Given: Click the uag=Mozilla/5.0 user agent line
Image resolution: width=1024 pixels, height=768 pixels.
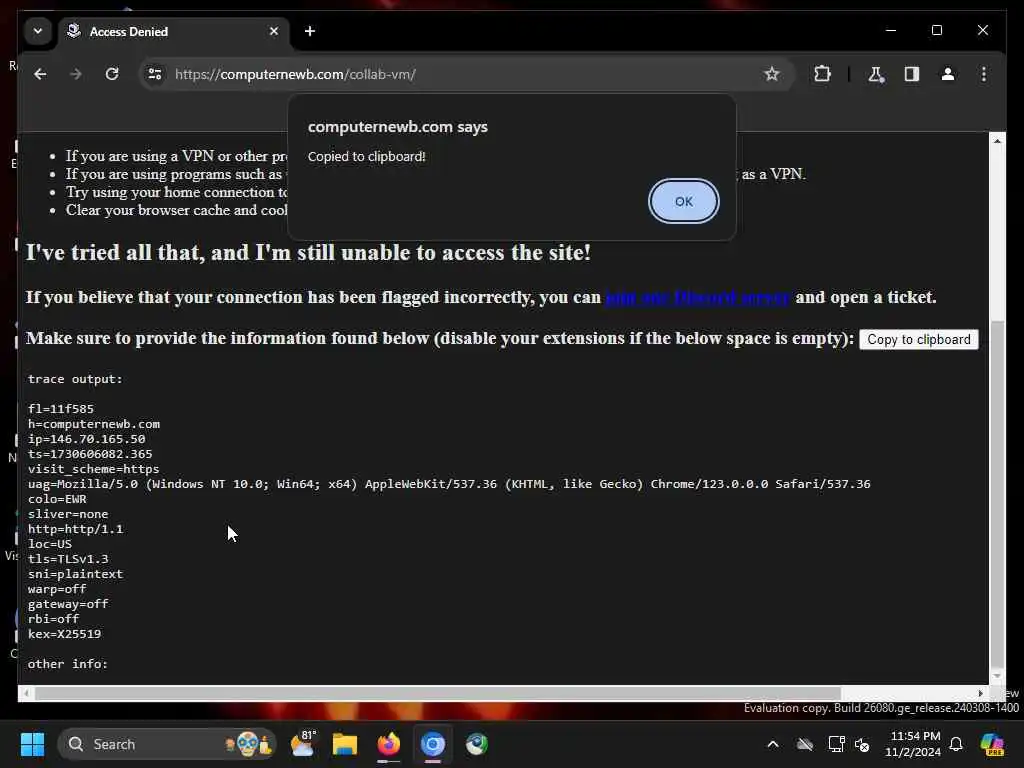Looking at the screenshot, I should coord(449,484).
